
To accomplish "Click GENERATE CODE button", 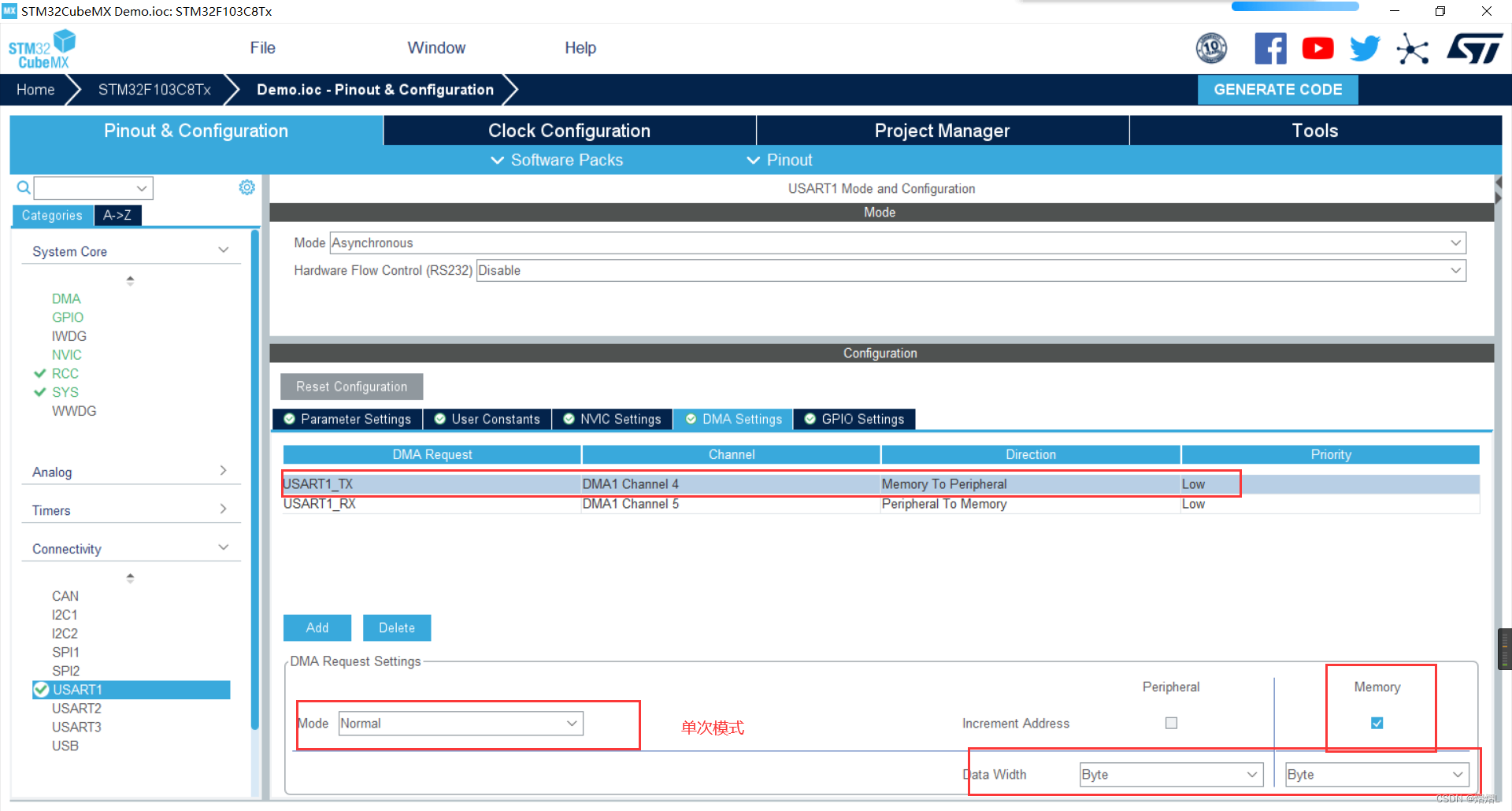I will pyautogui.click(x=1277, y=90).
